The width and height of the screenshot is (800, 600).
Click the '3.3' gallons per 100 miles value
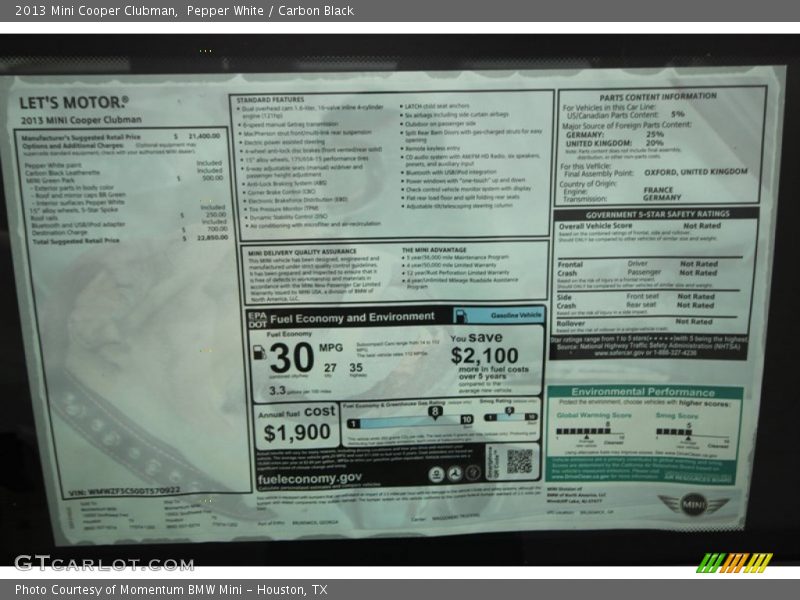click(x=277, y=390)
